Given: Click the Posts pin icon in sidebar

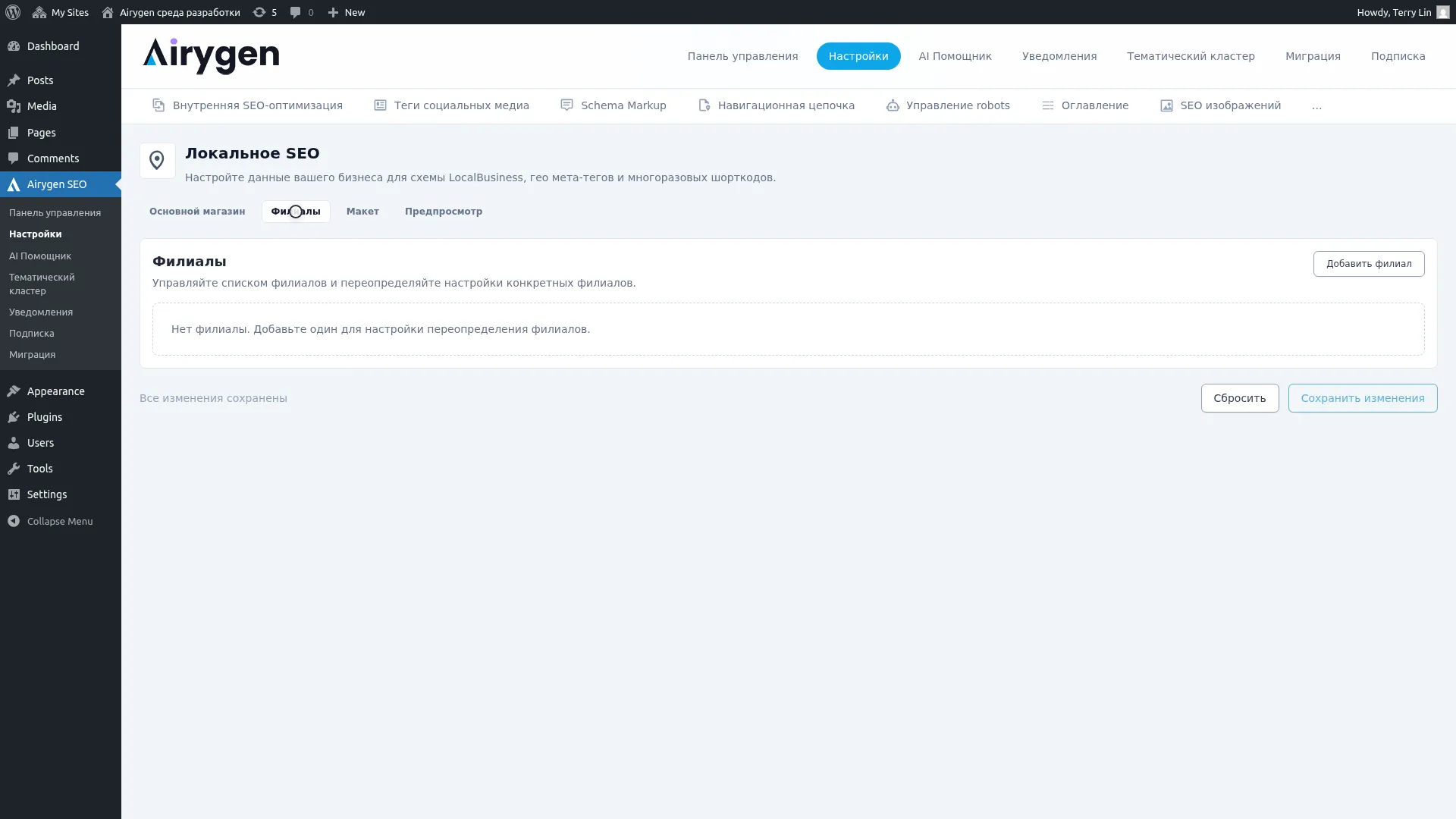Looking at the screenshot, I should [x=14, y=80].
